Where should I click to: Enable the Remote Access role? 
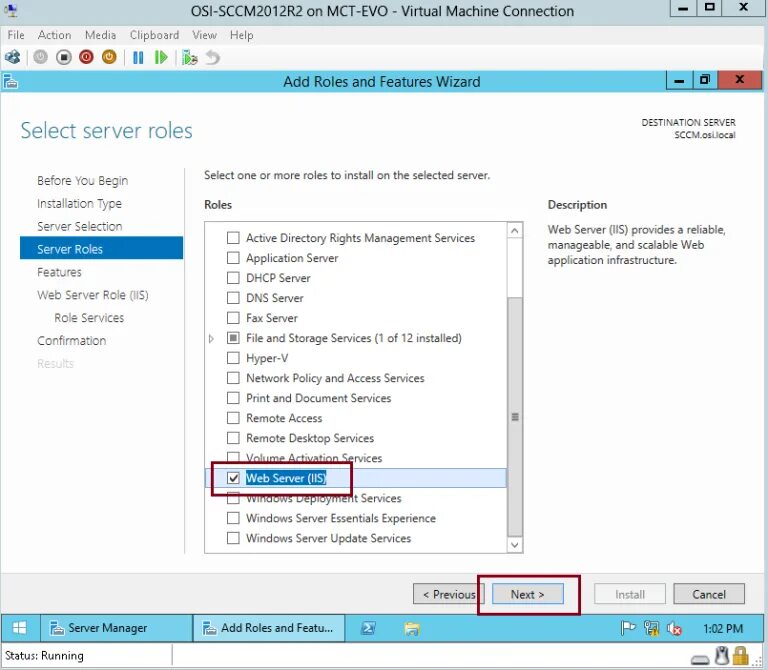[234, 418]
